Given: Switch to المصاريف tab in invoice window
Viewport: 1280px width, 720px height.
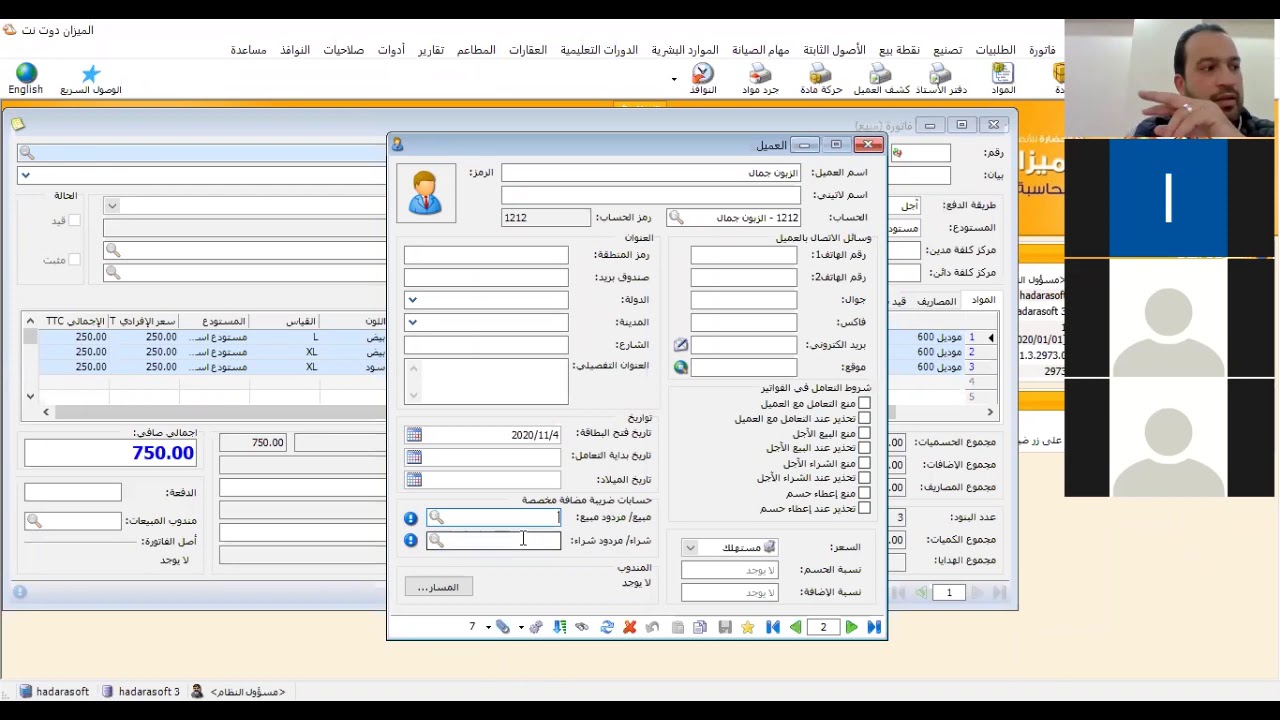Looking at the screenshot, I should click(936, 301).
